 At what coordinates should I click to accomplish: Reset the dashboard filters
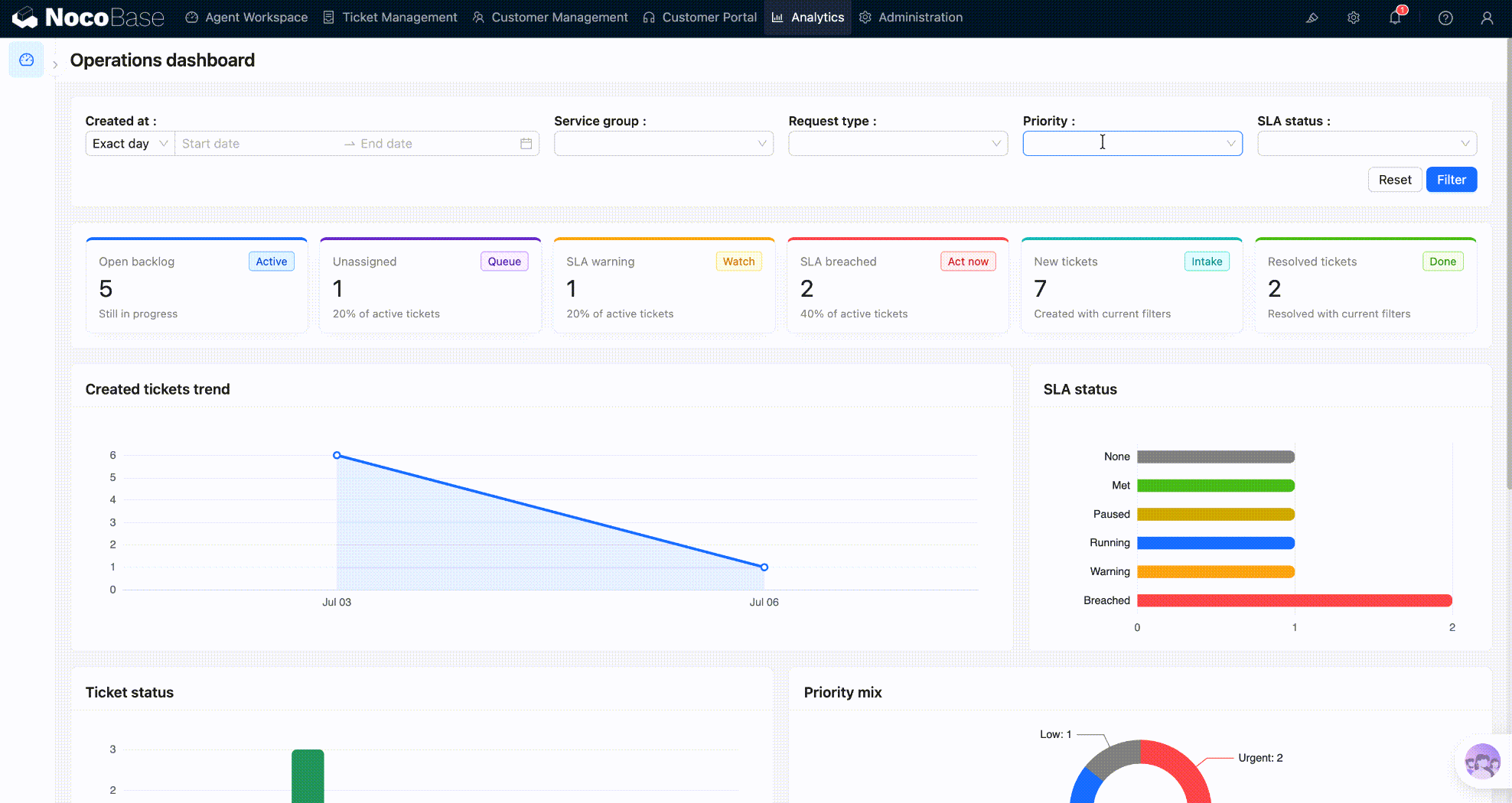[x=1395, y=180]
